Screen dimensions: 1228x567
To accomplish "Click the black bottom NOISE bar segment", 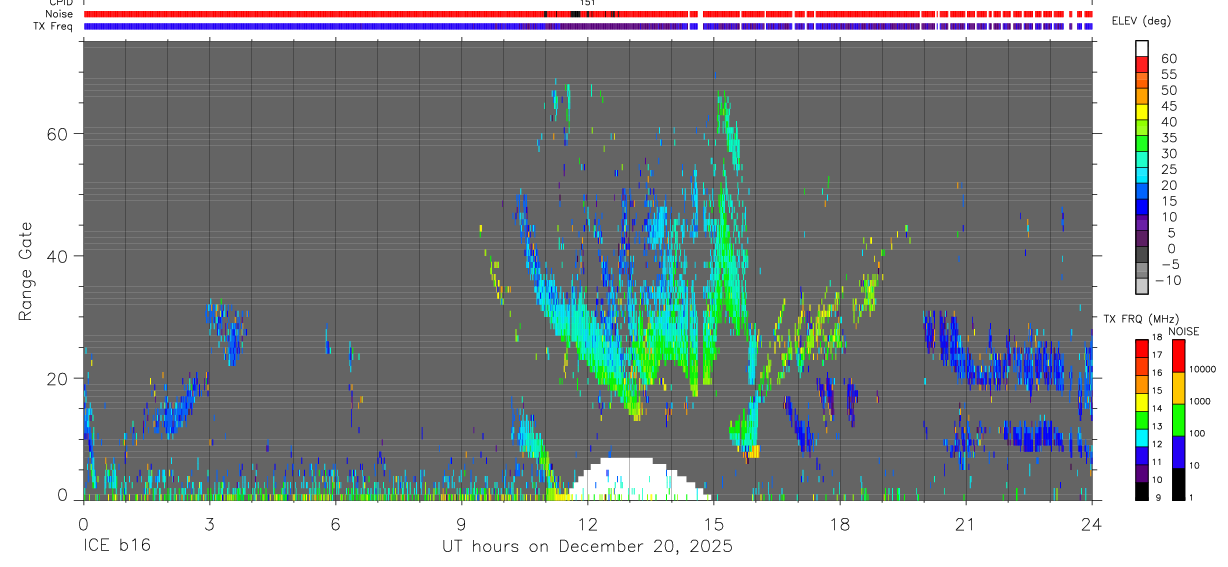I will point(1179,483).
